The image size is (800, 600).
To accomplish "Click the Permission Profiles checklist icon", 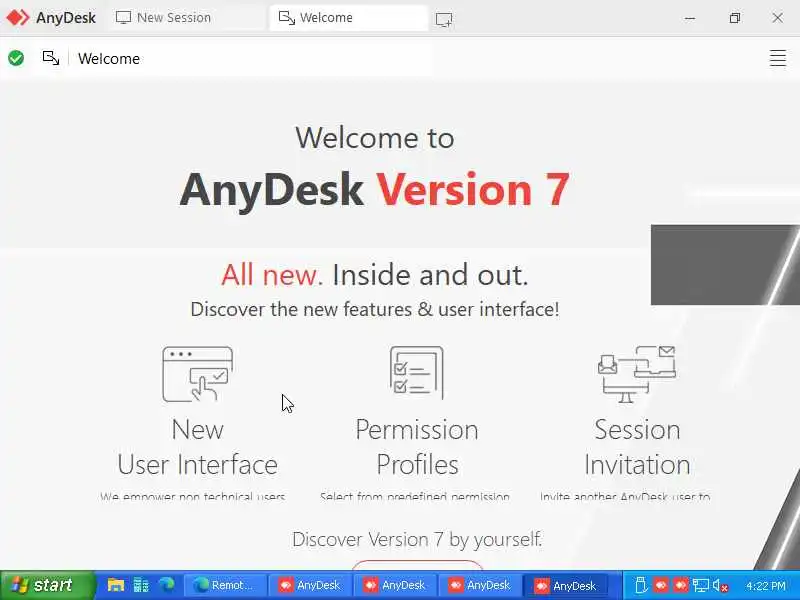I will coord(416,372).
